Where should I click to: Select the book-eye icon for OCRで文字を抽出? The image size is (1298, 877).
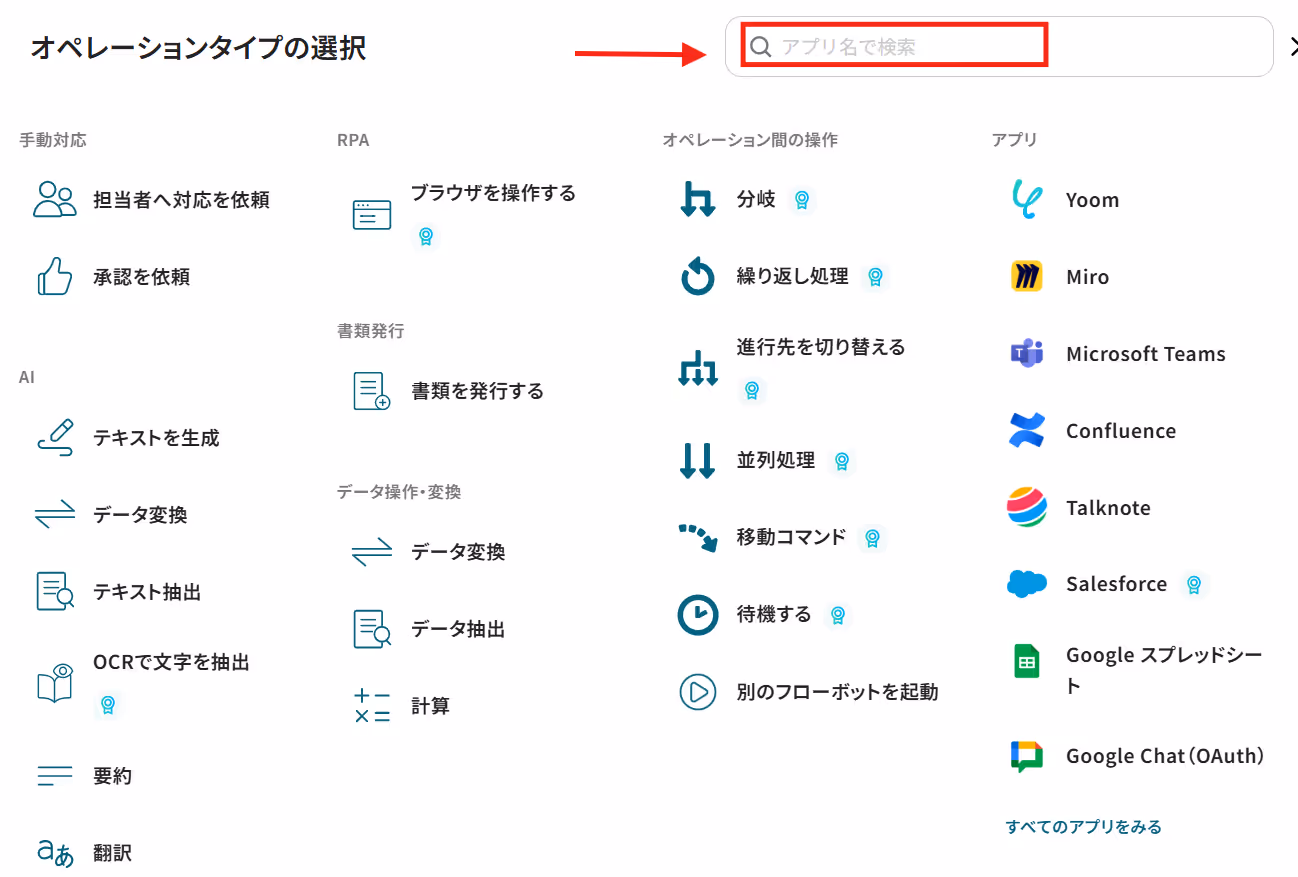coord(54,681)
